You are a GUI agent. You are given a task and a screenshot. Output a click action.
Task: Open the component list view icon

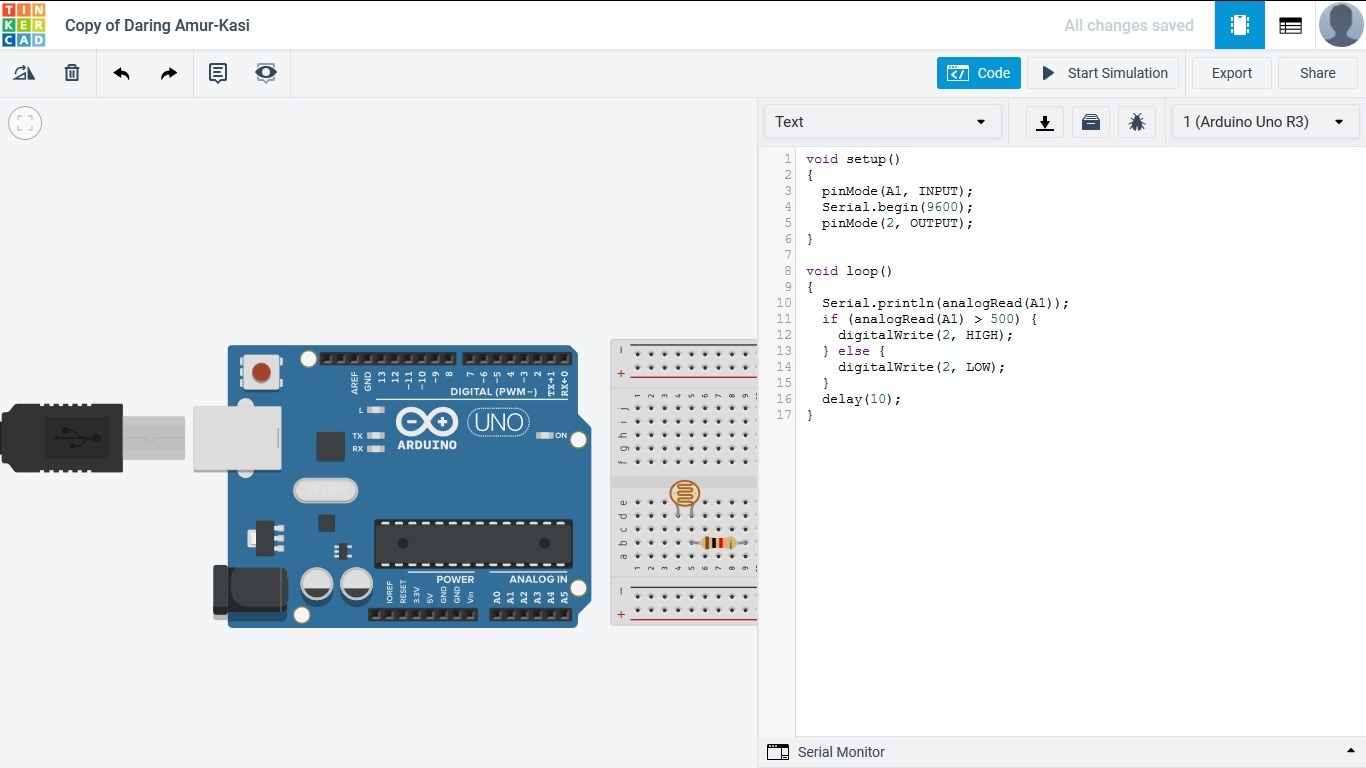point(1290,25)
